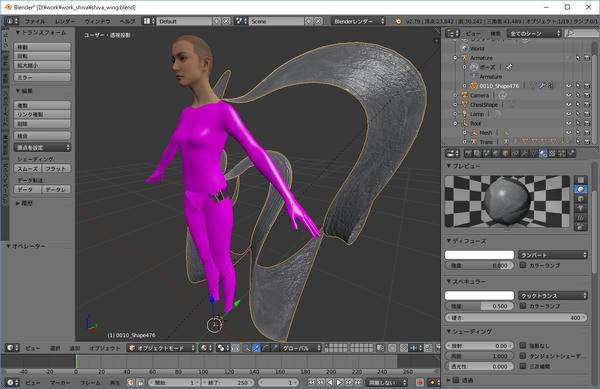The width and height of the screenshot is (600, 389).
Task: Click the Blender logo in info header
Action: point(398,21)
